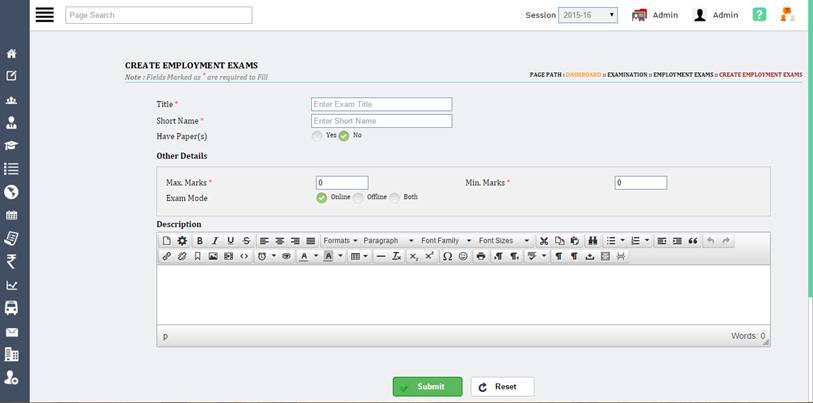The width and height of the screenshot is (813, 403).
Task: Click the Title input field
Action: tap(381, 104)
